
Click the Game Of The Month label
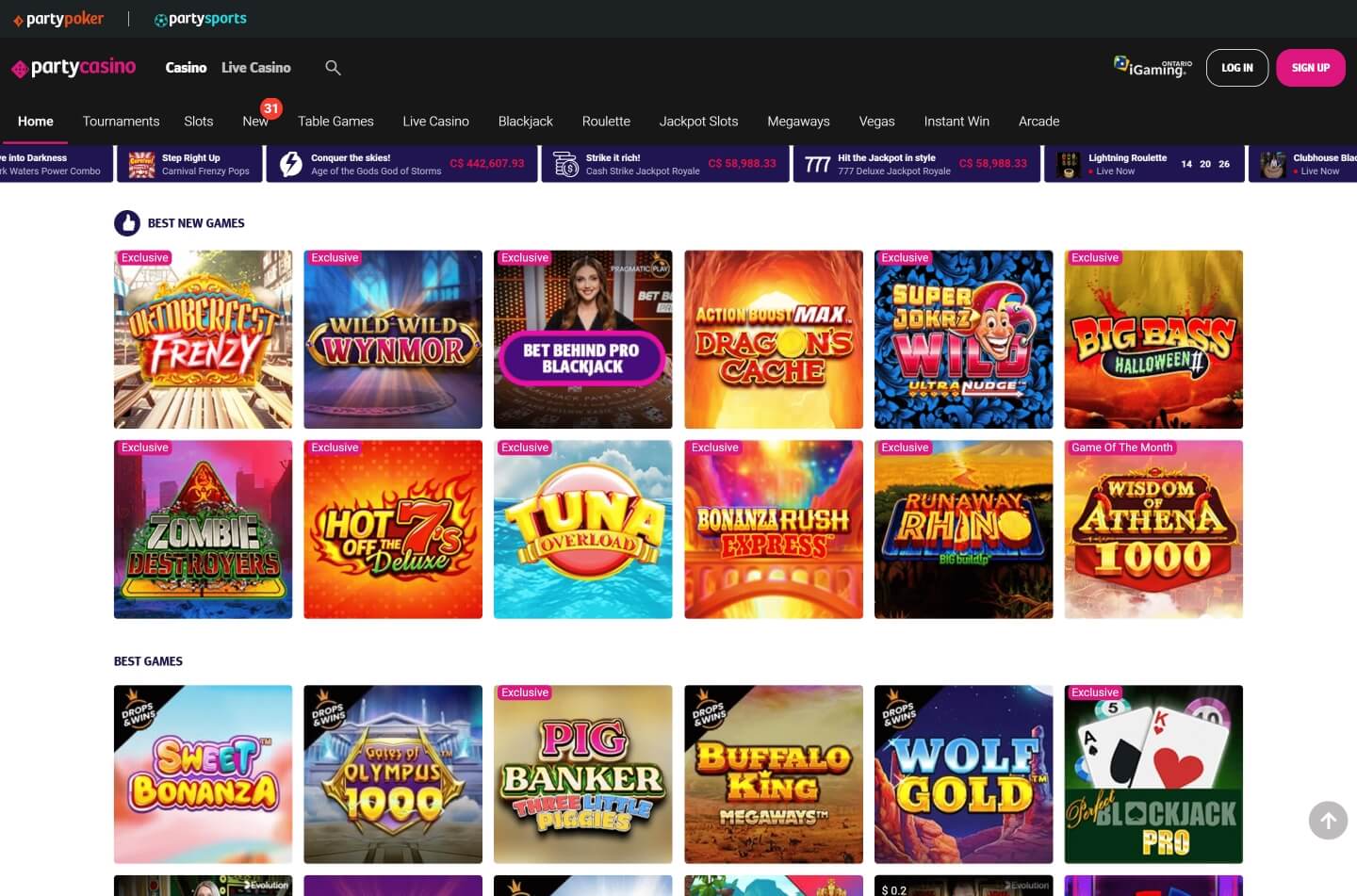(1121, 448)
